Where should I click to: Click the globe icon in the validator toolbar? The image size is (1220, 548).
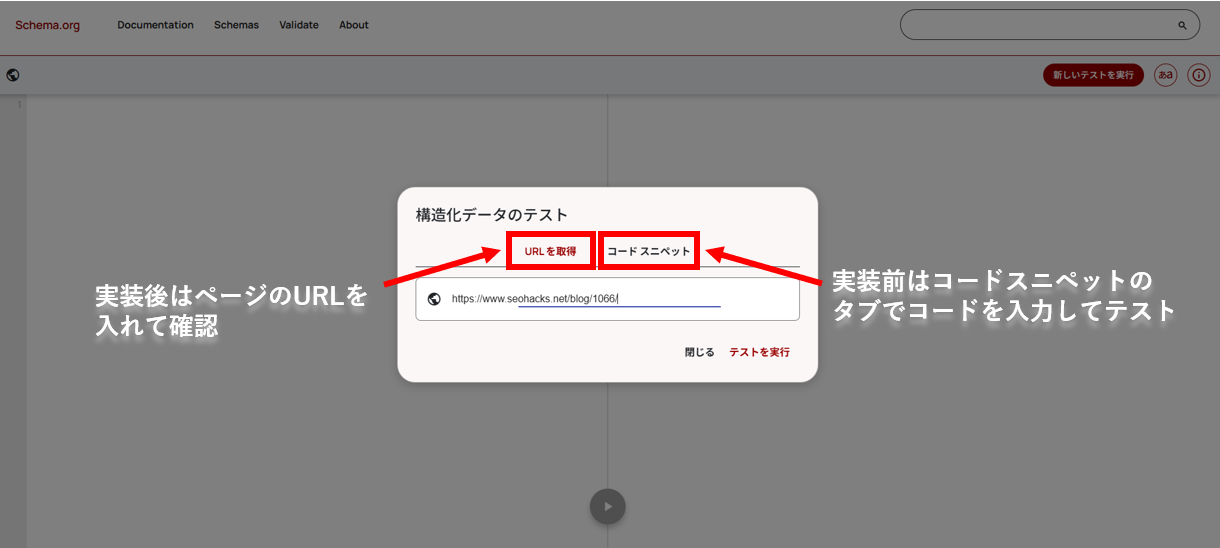pos(13,75)
